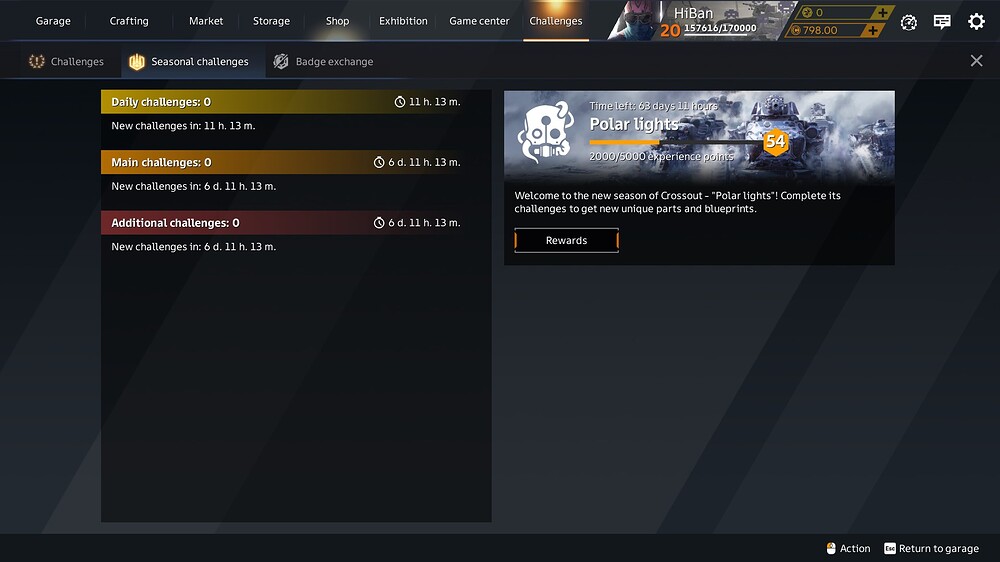This screenshot has width=1000, height=562.
Task: Open the Rewards button
Action: [x=566, y=240]
